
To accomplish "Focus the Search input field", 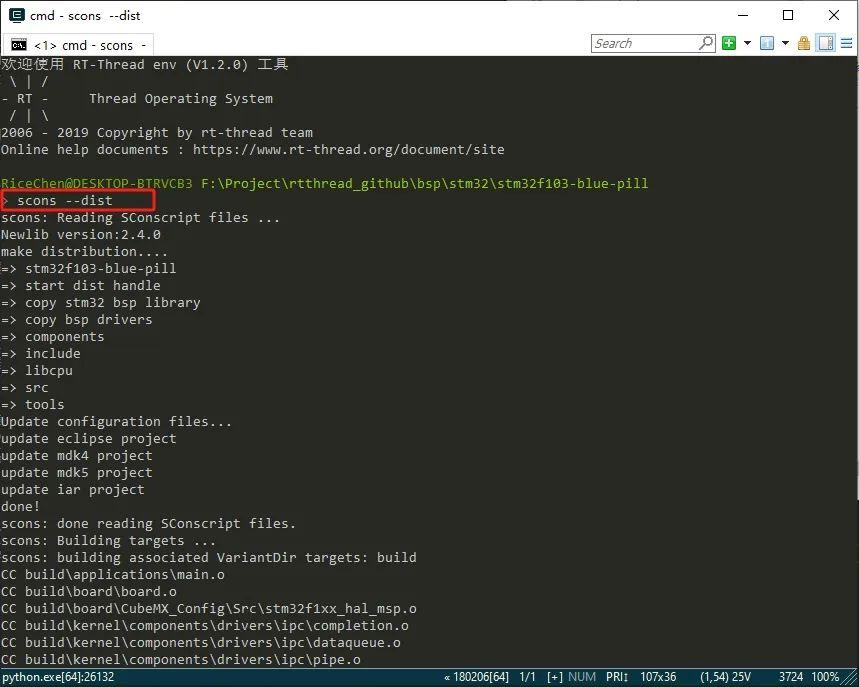I will (645, 43).
